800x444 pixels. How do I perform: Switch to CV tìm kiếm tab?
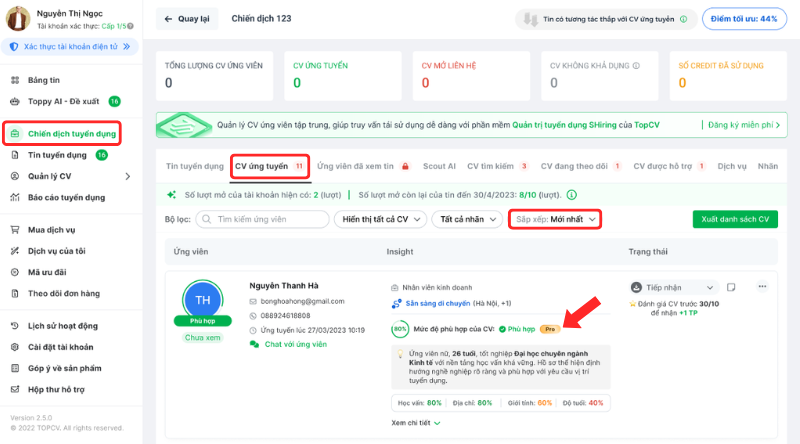tap(497, 166)
